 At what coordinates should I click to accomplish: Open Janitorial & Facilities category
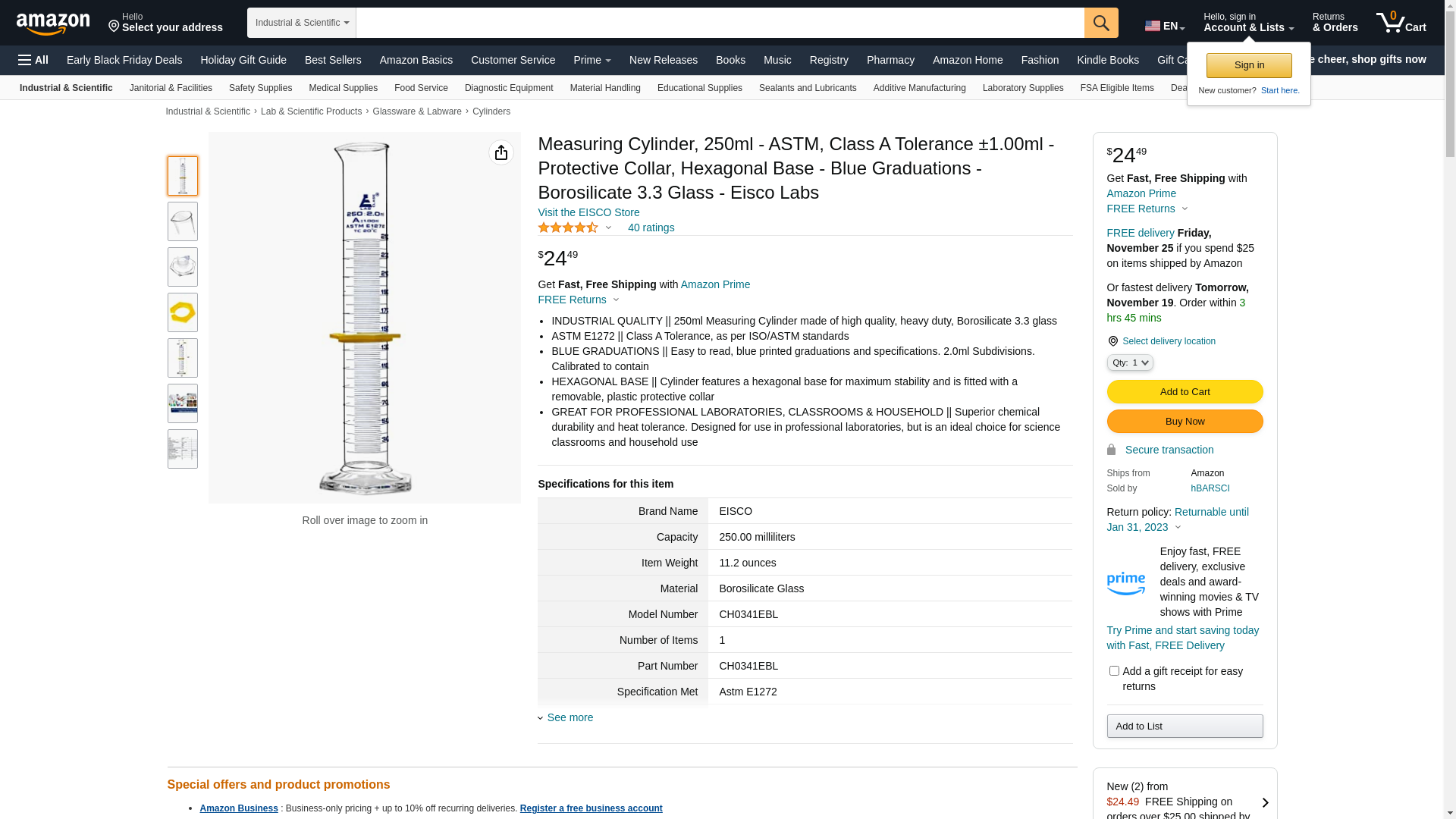click(x=171, y=88)
